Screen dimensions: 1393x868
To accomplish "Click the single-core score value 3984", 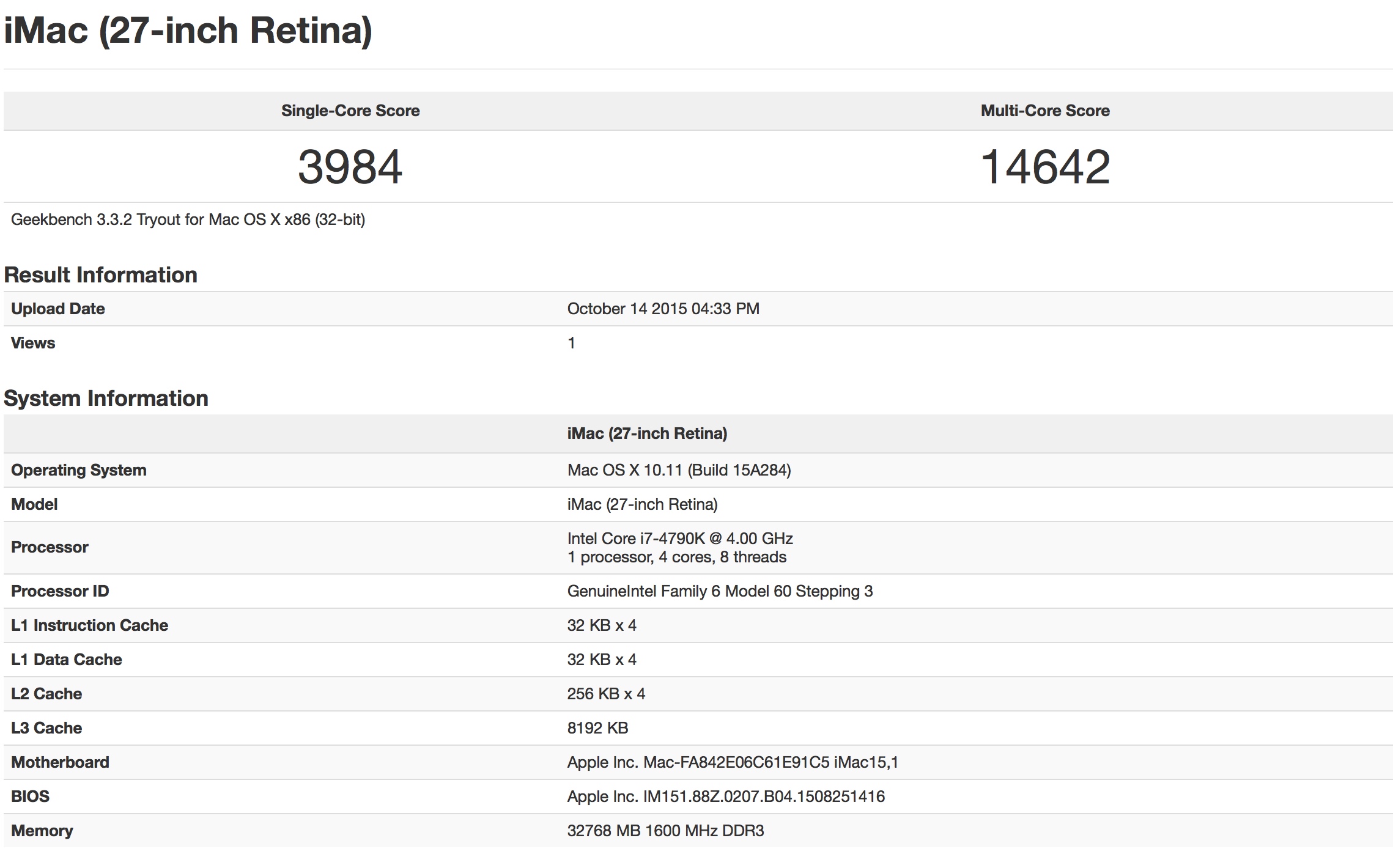I will 350,167.
